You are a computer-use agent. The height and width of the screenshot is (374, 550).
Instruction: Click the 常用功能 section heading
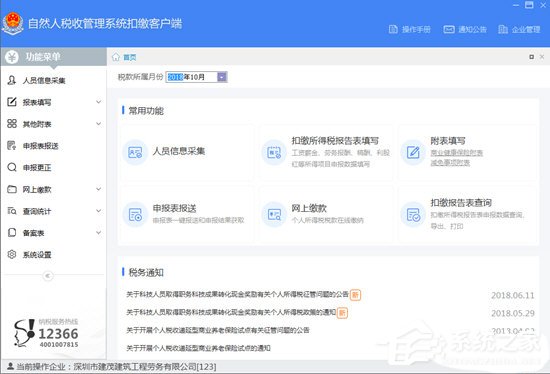[146, 111]
